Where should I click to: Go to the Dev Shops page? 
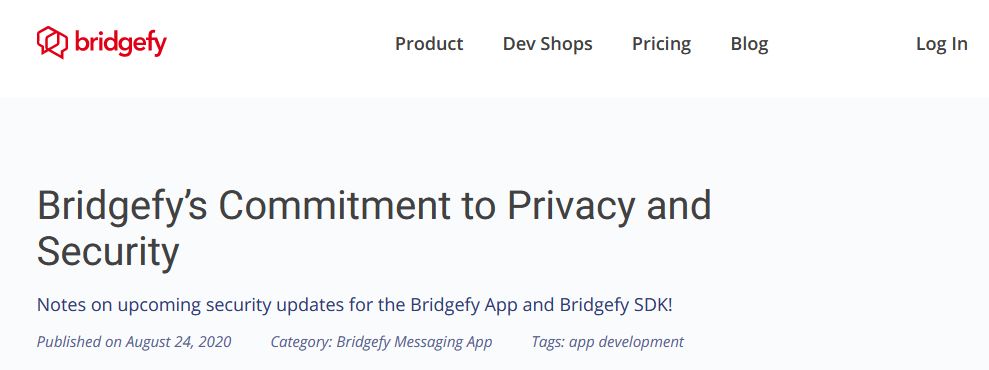[547, 43]
